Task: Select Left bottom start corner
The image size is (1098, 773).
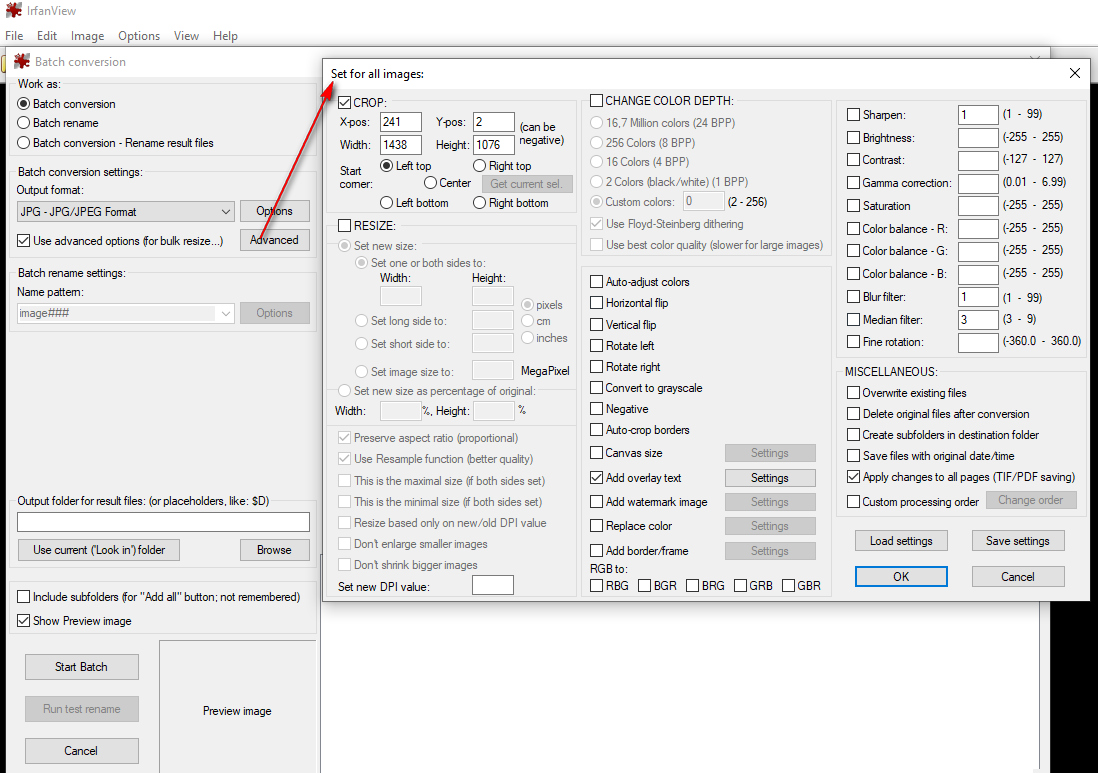Action: [387, 202]
